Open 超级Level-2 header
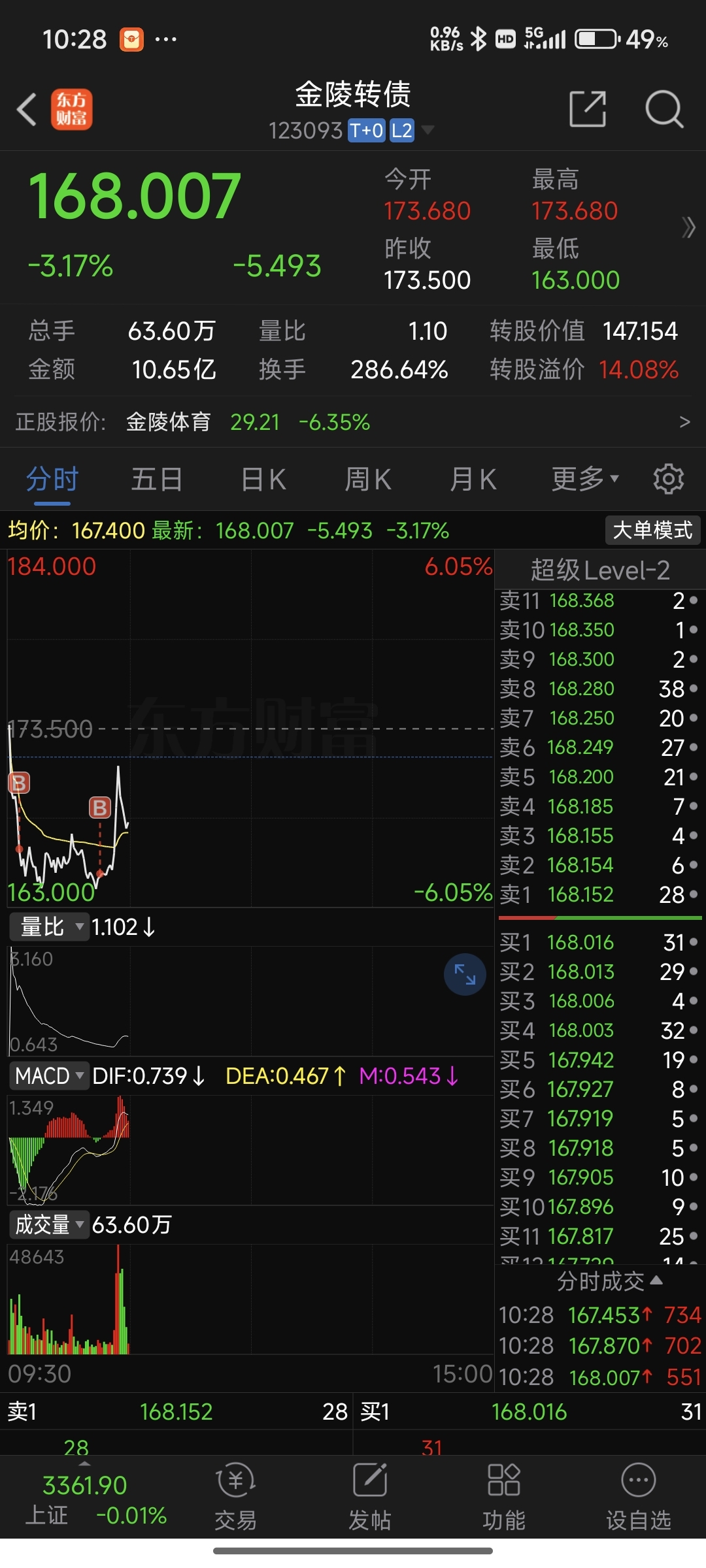This screenshot has height=1568, width=706. pyautogui.click(x=600, y=570)
